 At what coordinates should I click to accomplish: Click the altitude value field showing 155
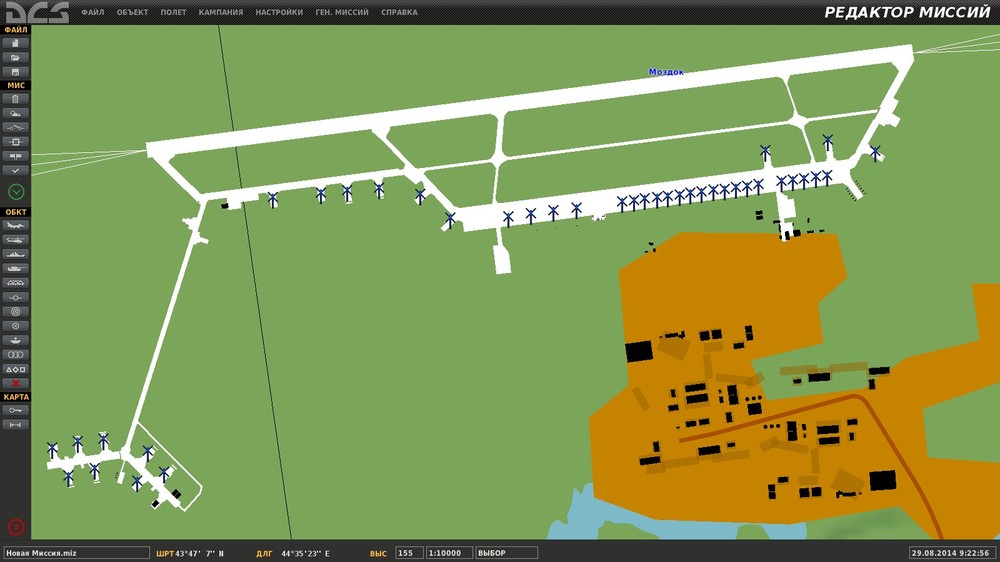coord(409,553)
